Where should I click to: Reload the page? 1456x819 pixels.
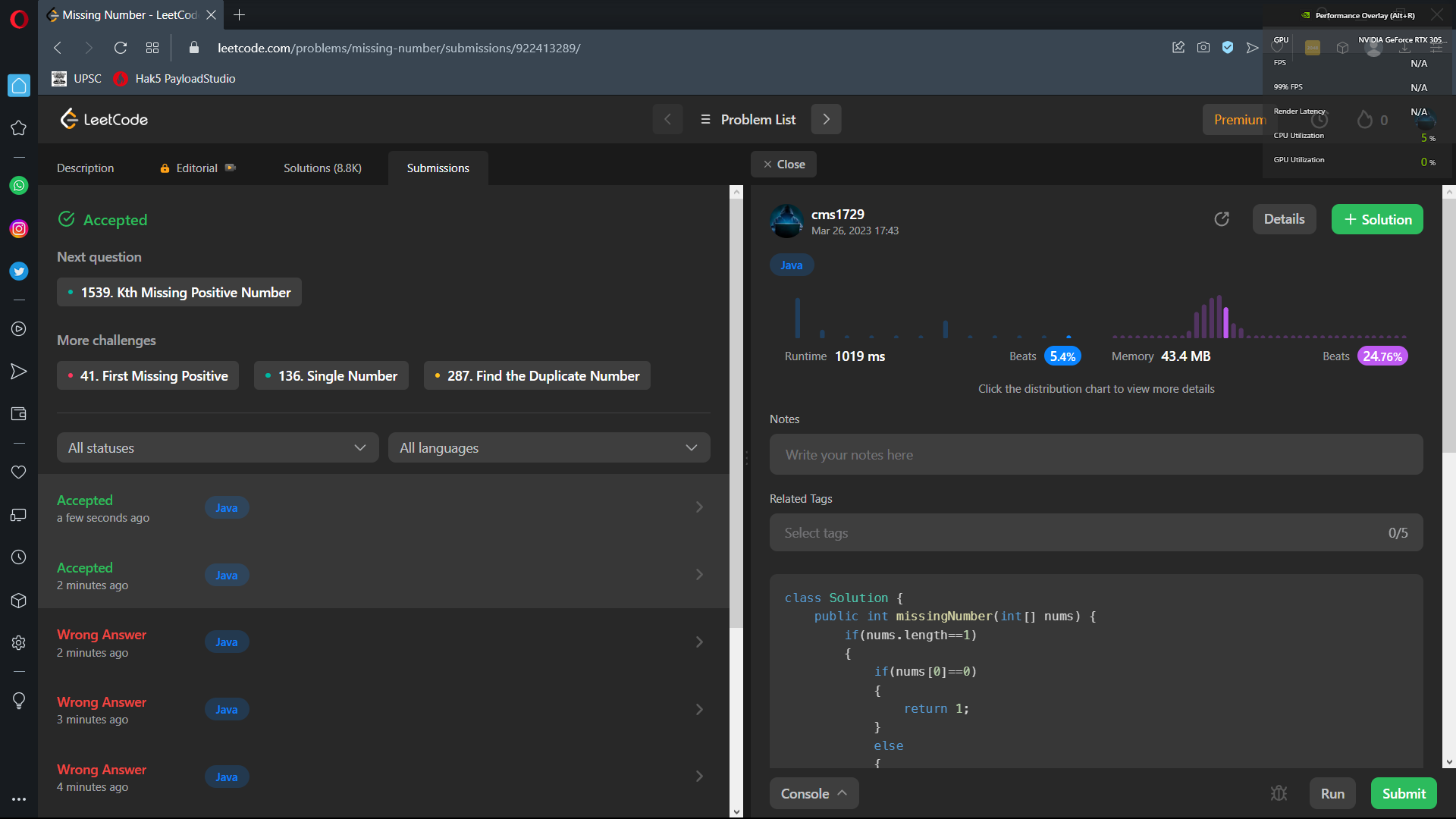click(121, 48)
